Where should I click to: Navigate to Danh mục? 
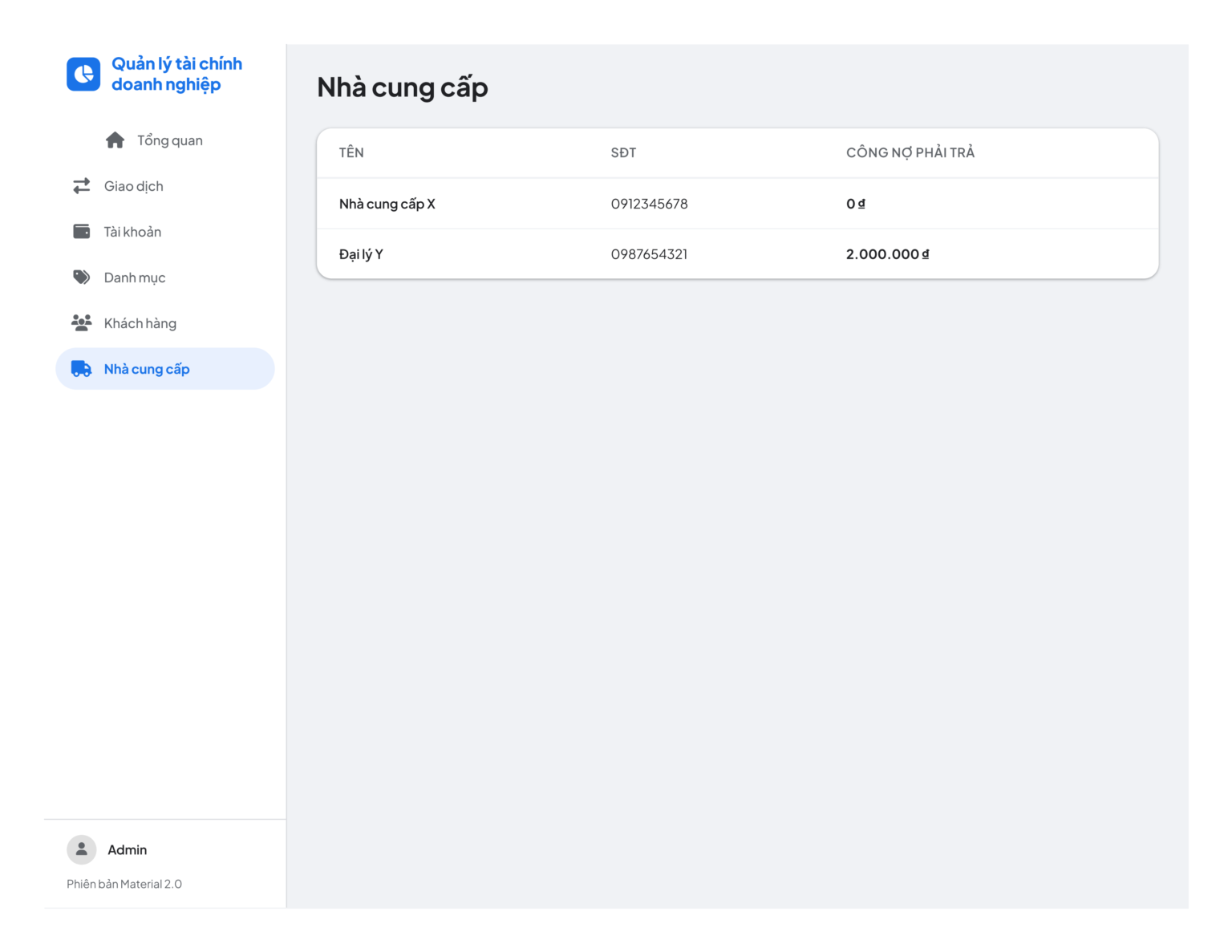click(x=165, y=277)
